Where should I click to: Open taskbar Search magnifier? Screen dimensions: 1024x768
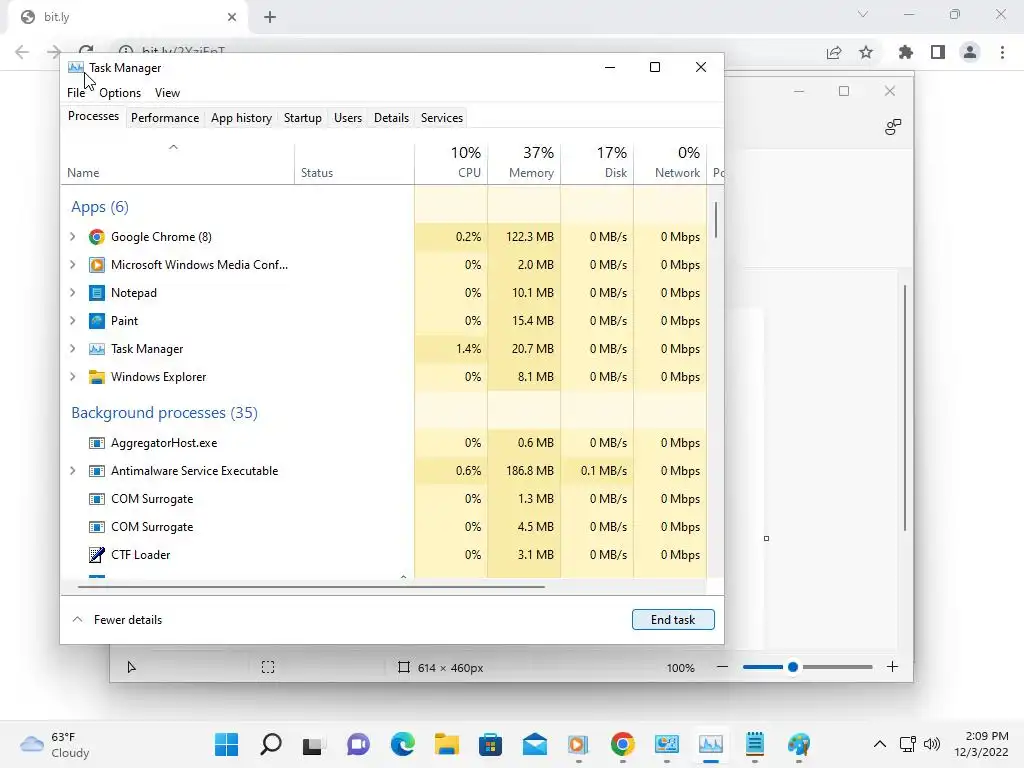[270, 744]
